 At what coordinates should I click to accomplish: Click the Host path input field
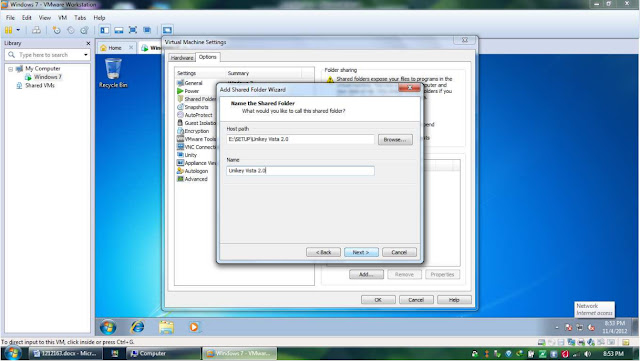tap(300, 139)
